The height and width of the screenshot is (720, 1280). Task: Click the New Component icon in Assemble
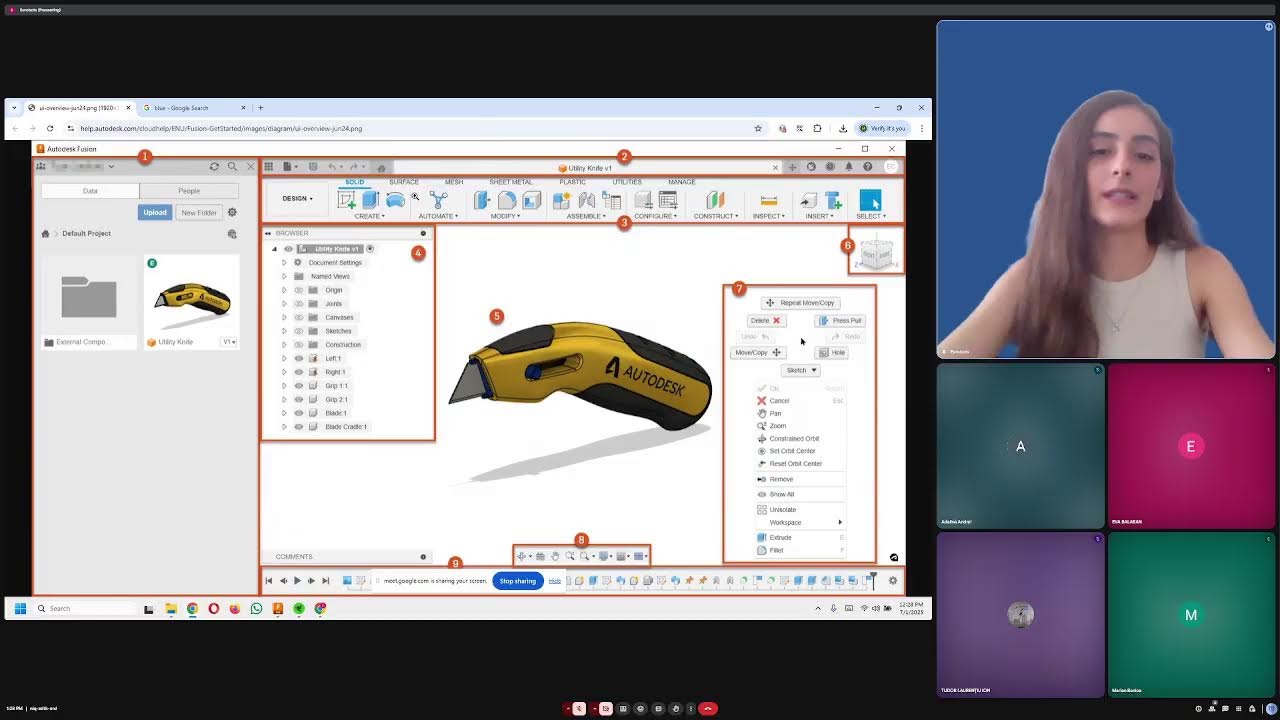pyautogui.click(x=562, y=201)
